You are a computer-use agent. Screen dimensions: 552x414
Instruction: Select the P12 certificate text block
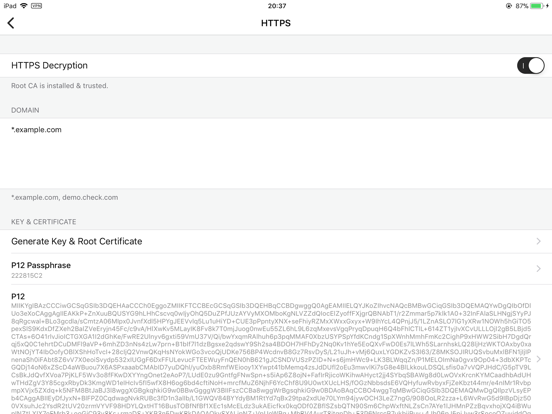(x=271, y=358)
